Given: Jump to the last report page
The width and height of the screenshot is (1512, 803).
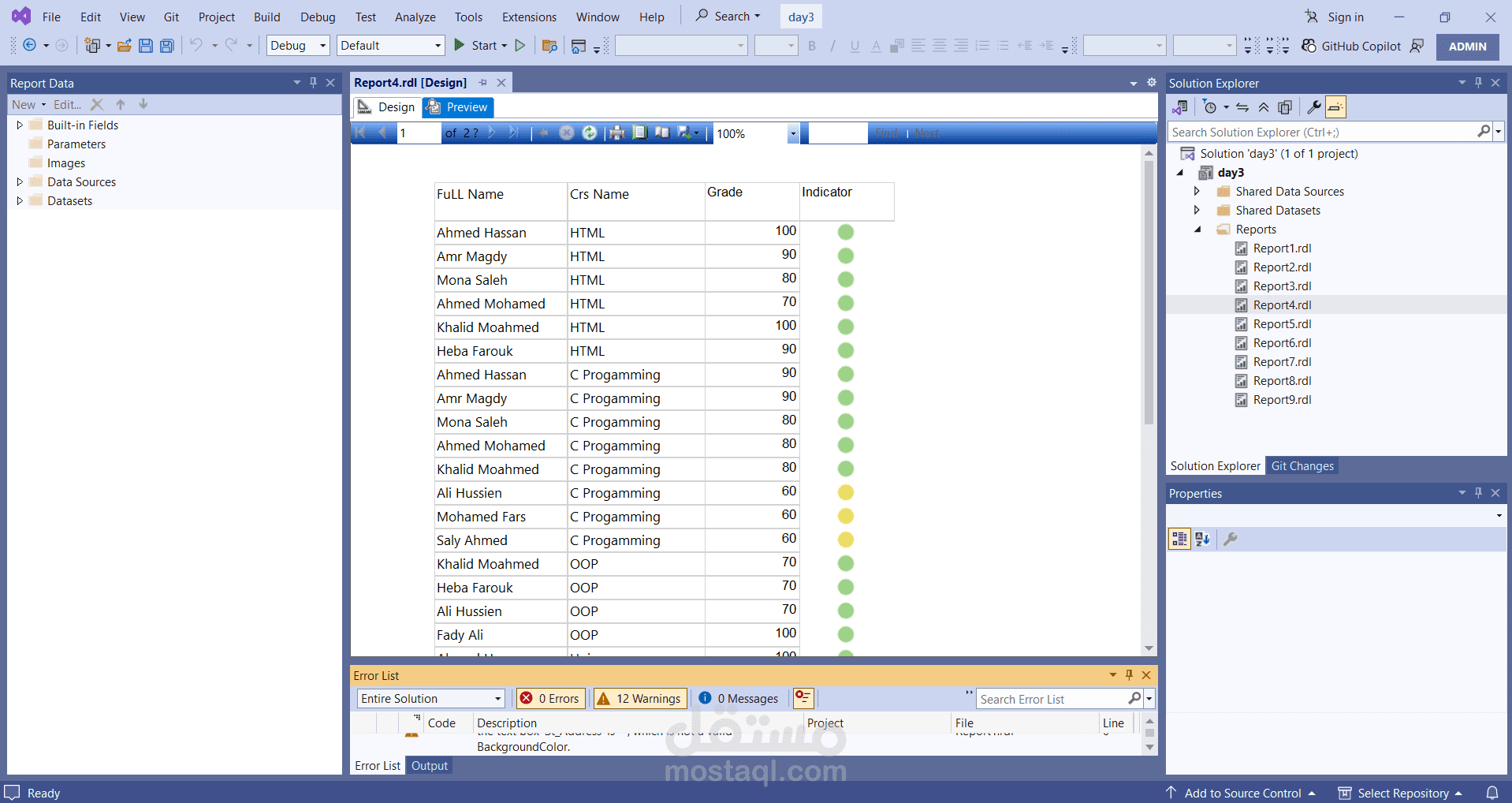Looking at the screenshot, I should click(514, 133).
